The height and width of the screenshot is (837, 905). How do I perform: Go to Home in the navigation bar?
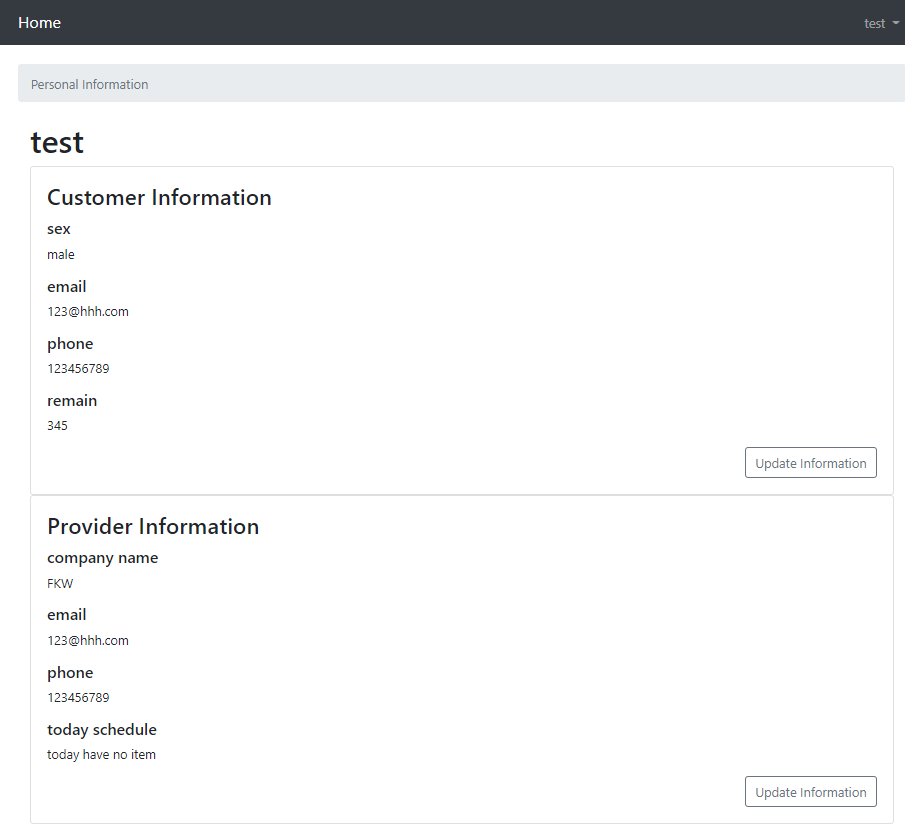pyautogui.click(x=39, y=23)
